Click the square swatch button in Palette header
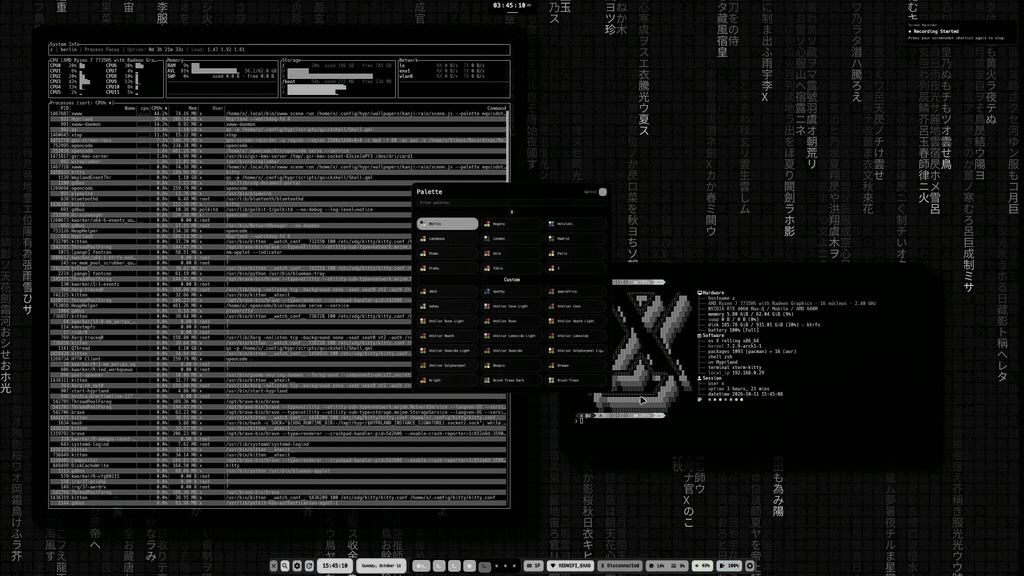Screen dimensions: 1024x576 coord(603,192)
